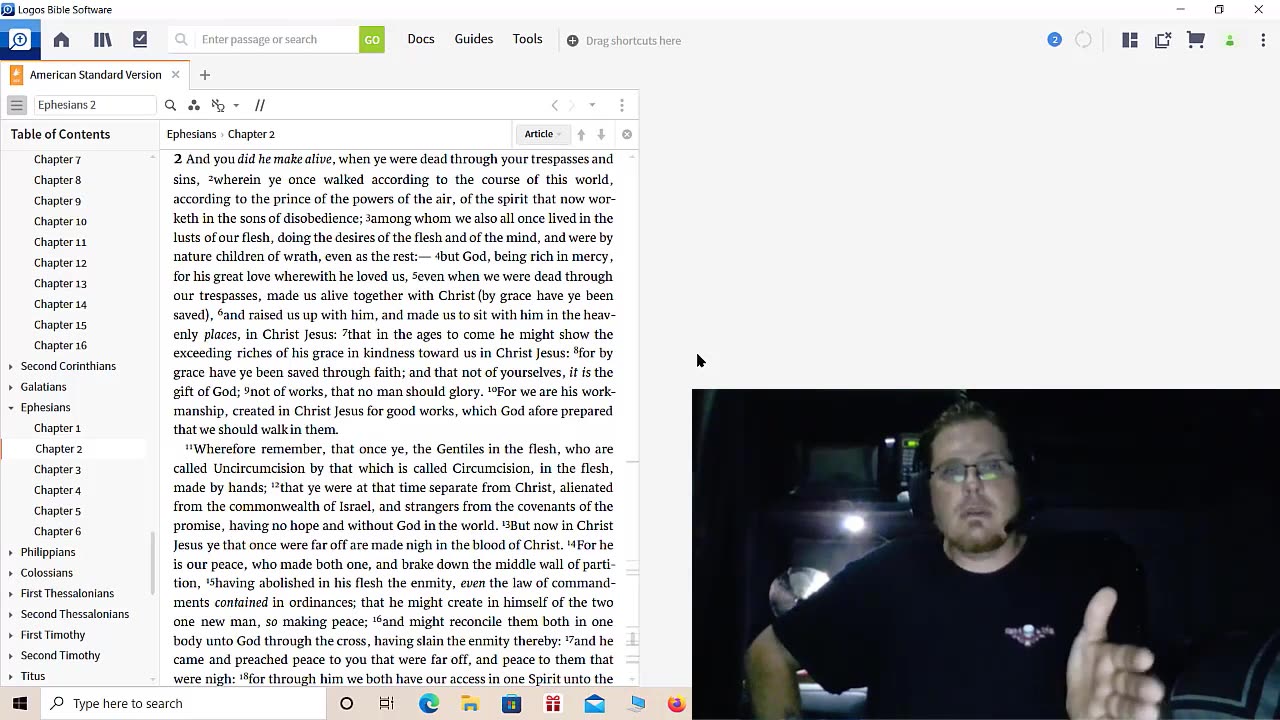Select Ephesians Chapter 3
The height and width of the screenshot is (720, 1280).
click(x=57, y=469)
